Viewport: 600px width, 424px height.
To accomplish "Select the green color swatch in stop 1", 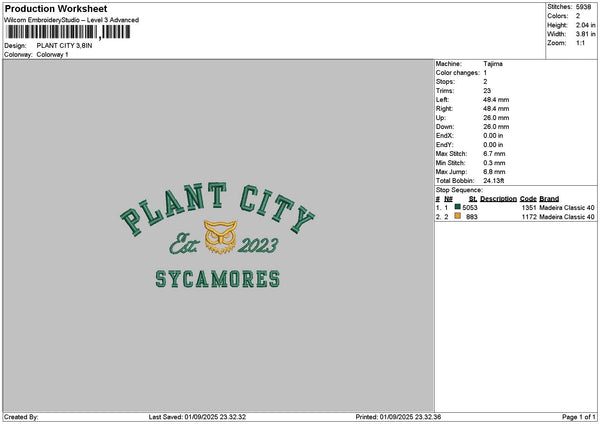I will tap(457, 208).
